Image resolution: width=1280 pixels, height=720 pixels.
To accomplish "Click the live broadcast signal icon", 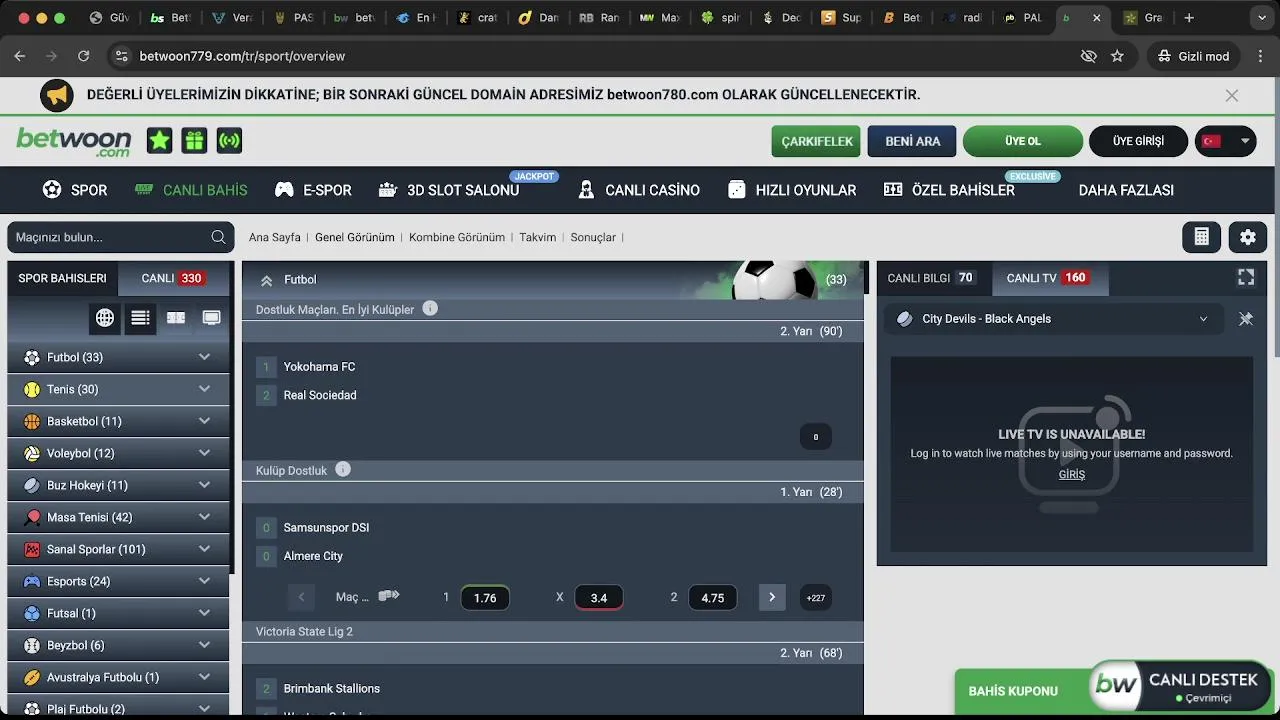I will 229,141.
